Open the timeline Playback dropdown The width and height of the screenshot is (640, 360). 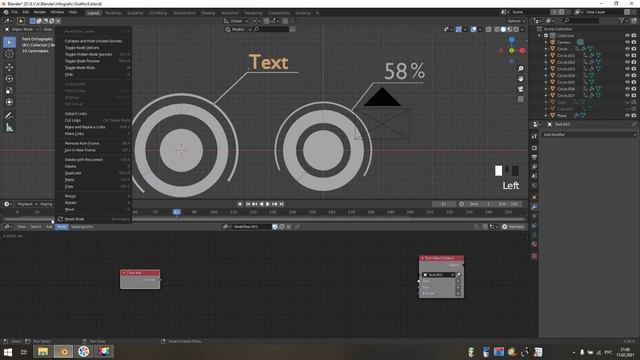click(x=27, y=204)
